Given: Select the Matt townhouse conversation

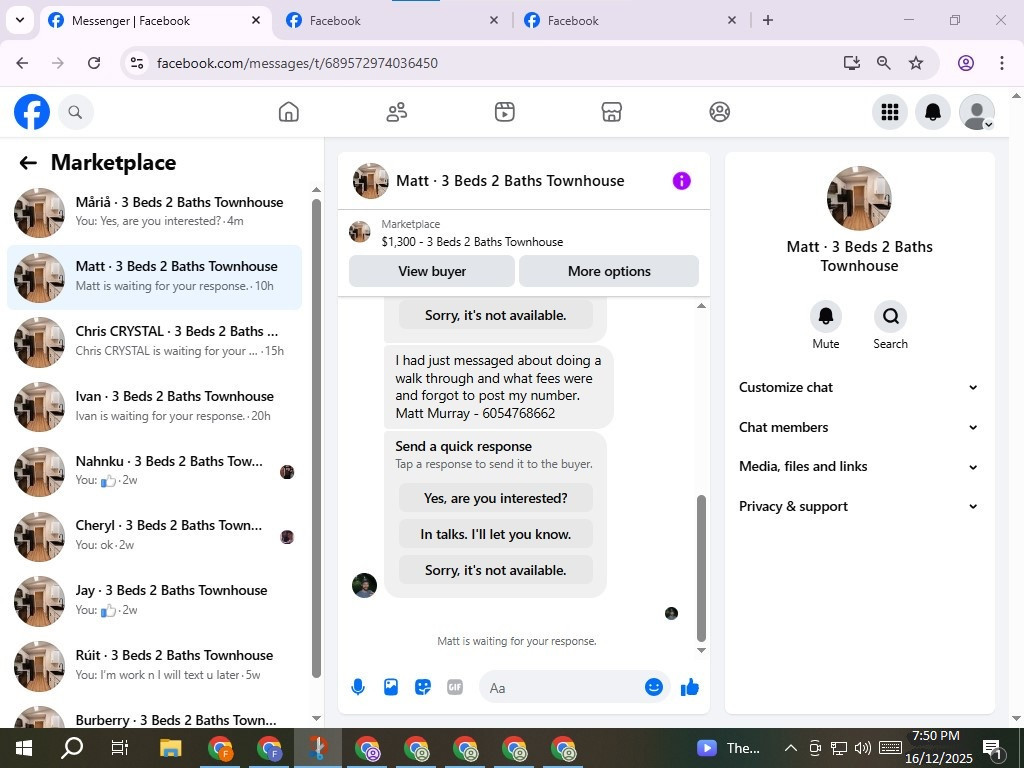Looking at the screenshot, I should point(154,277).
